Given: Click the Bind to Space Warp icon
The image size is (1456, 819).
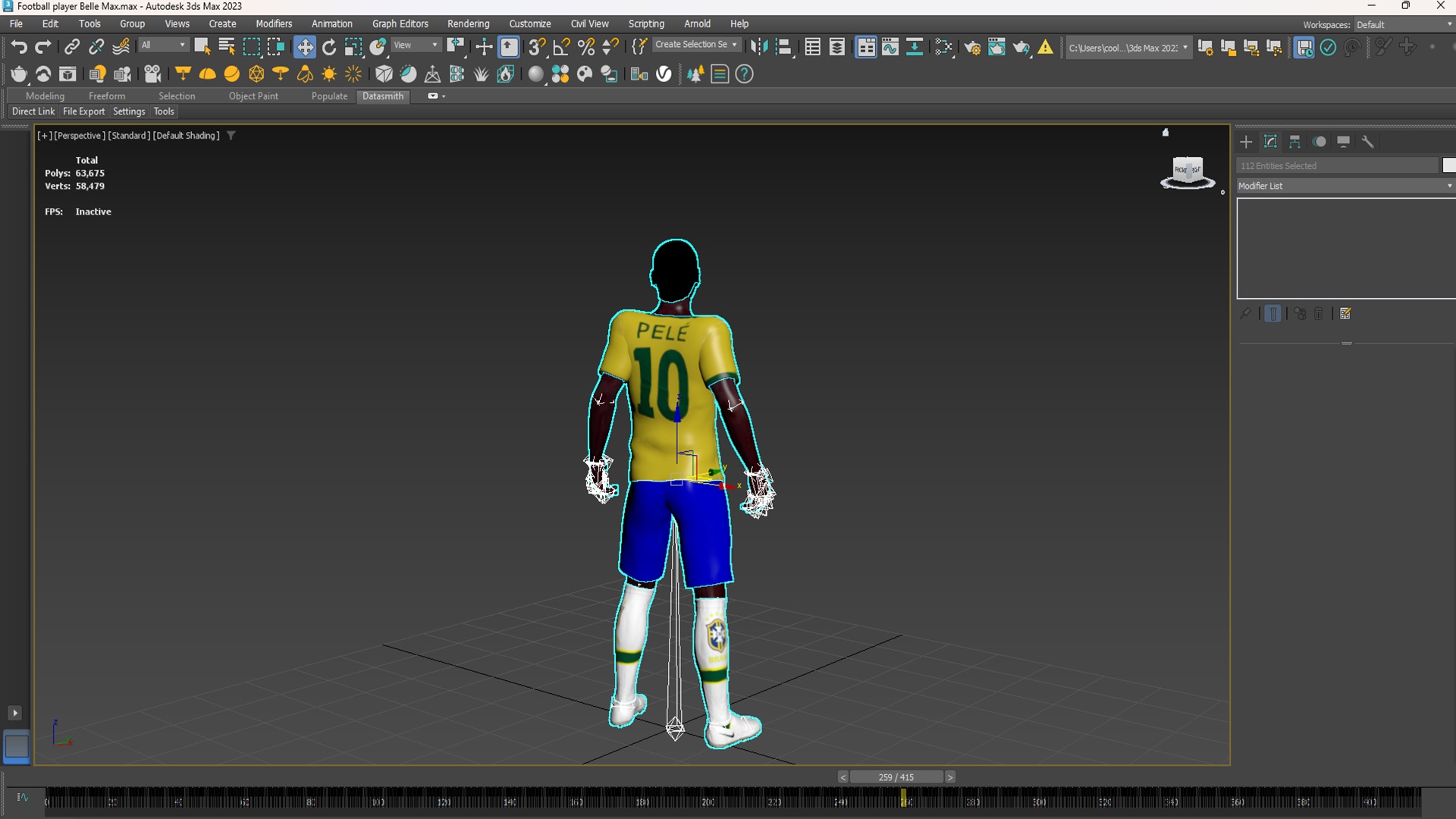Looking at the screenshot, I should click(x=121, y=47).
